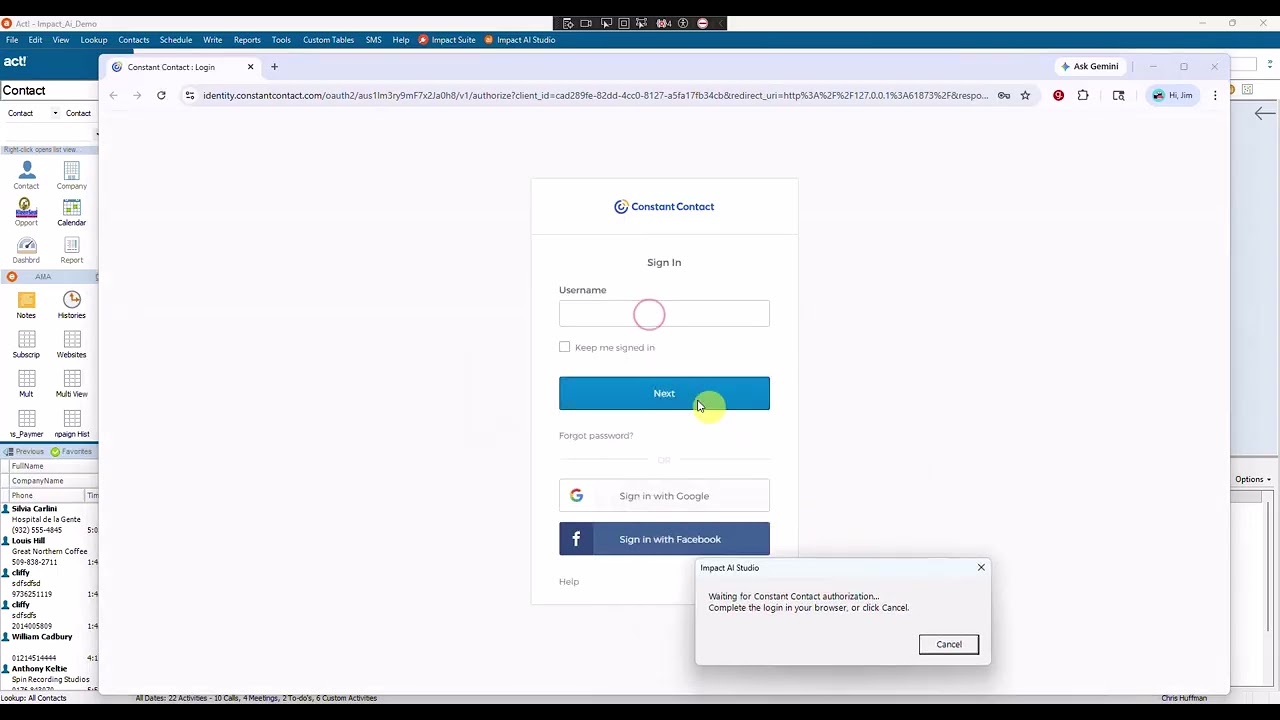1280x720 pixels.
Task: Select Silvia Carlini in the contact list
Action: click(34, 509)
